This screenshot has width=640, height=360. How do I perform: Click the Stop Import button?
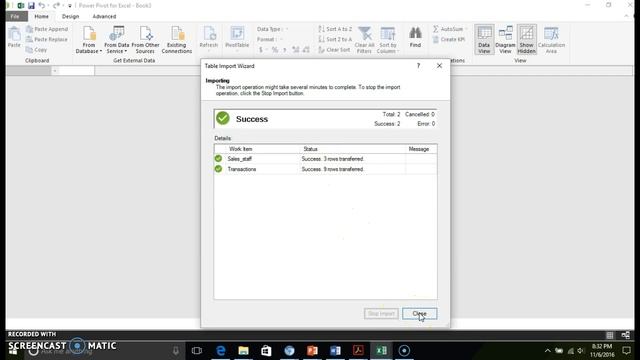click(381, 313)
